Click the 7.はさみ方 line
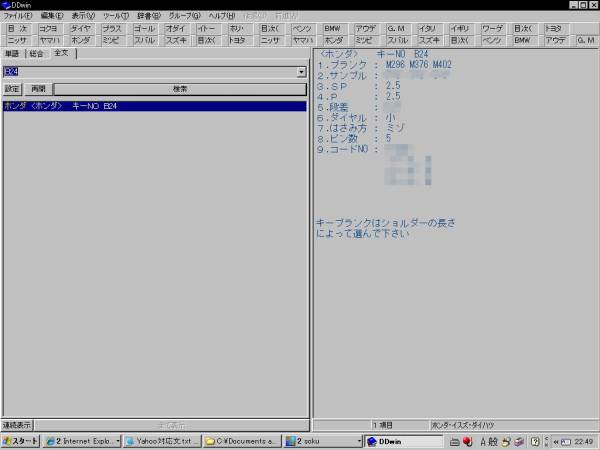This screenshot has height=450, width=600. click(x=360, y=128)
